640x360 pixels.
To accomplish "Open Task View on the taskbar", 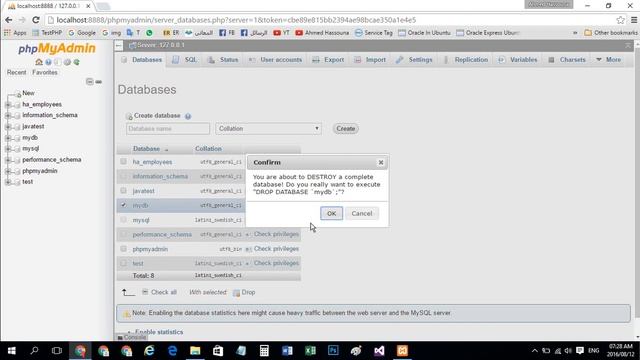I will click(57, 351).
